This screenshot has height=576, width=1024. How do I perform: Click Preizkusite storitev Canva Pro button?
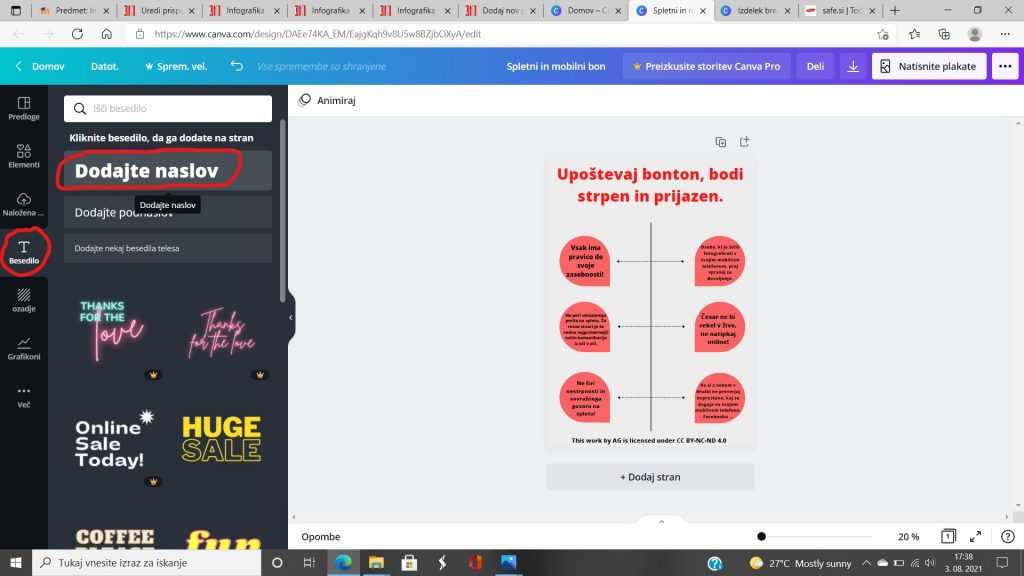[706, 66]
